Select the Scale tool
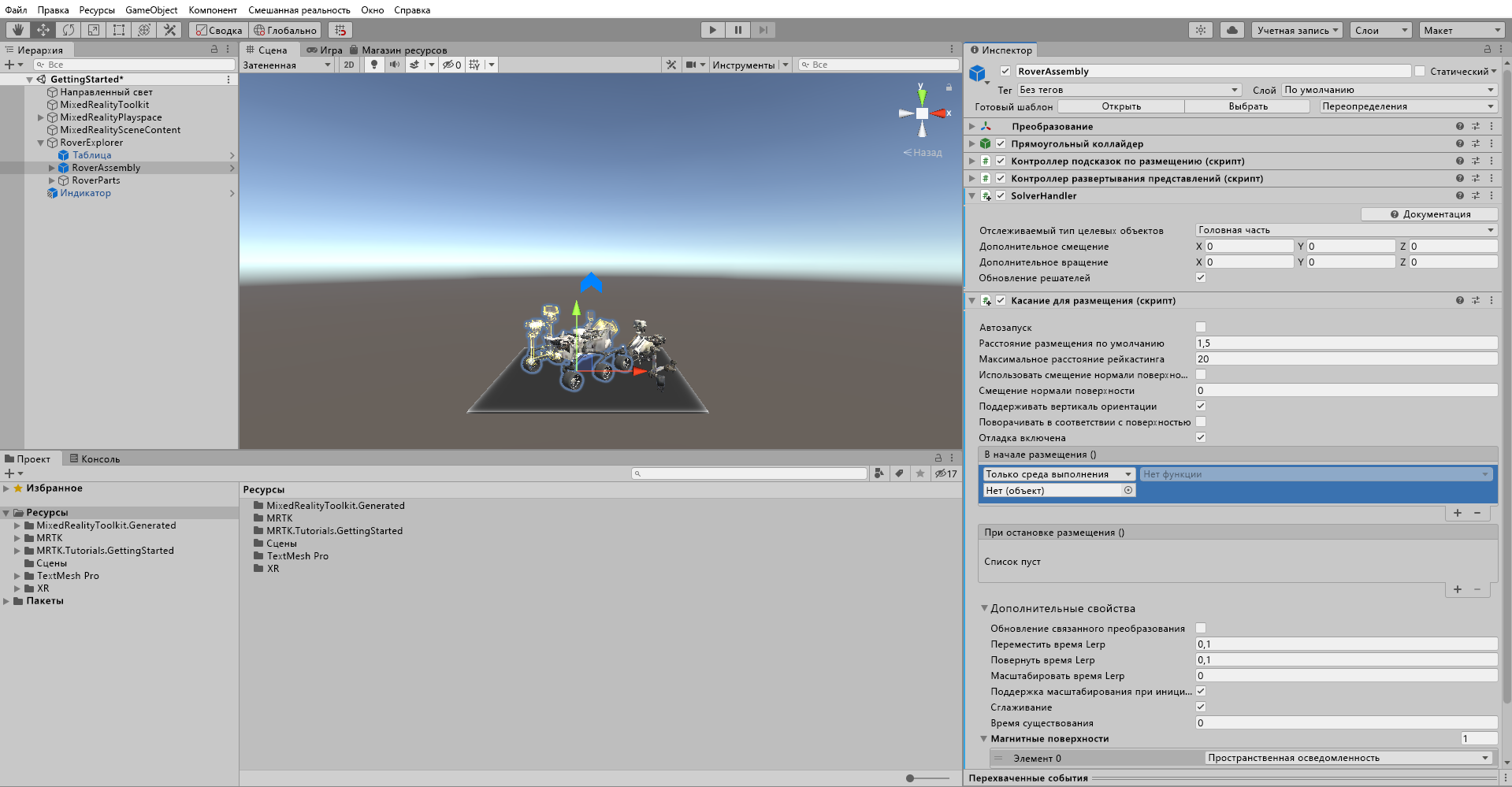This screenshot has width=1512, height=787. click(x=93, y=30)
